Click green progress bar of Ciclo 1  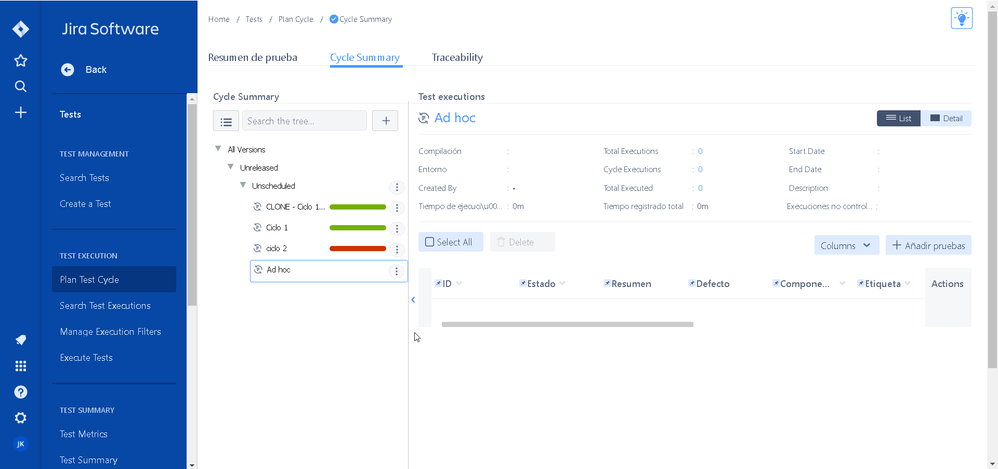pos(358,228)
